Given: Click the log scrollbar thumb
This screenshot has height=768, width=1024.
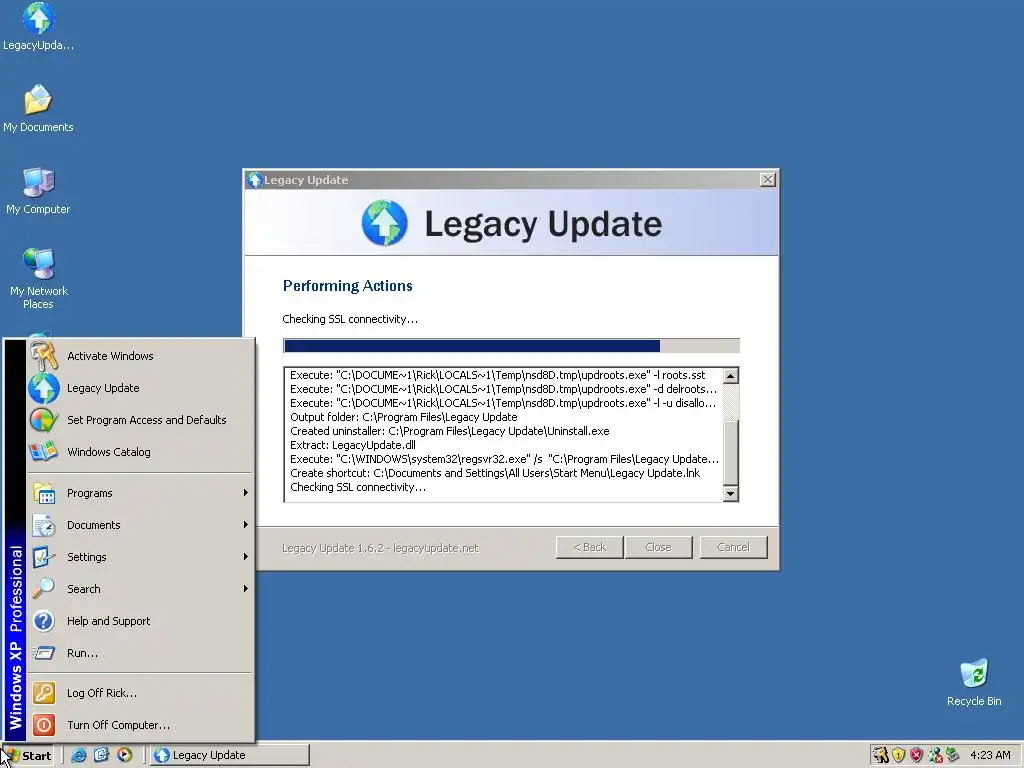Looking at the screenshot, I should pyautogui.click(x=731, y=453).
